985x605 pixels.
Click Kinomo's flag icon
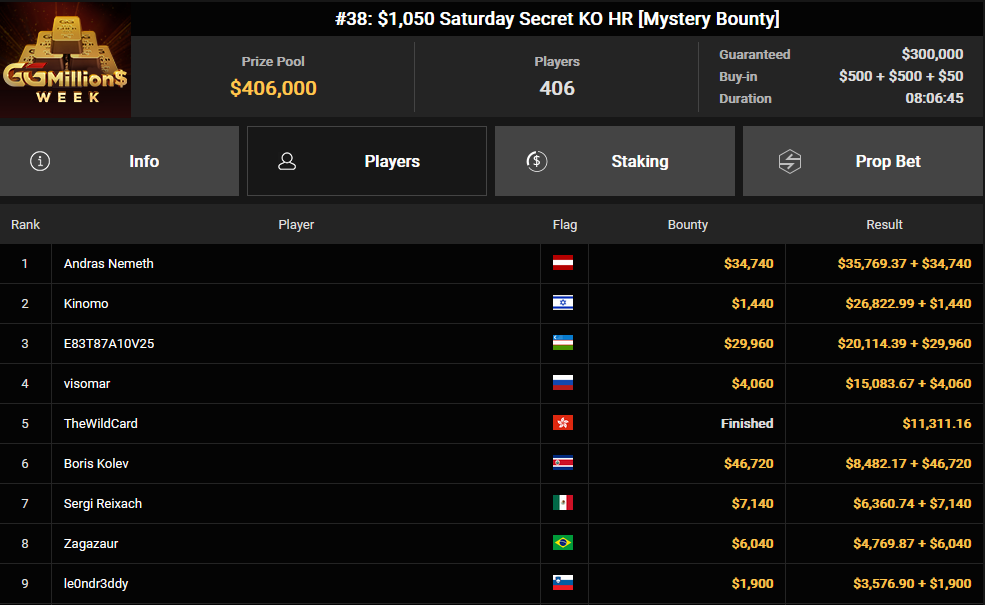click(x=563, y=303)
